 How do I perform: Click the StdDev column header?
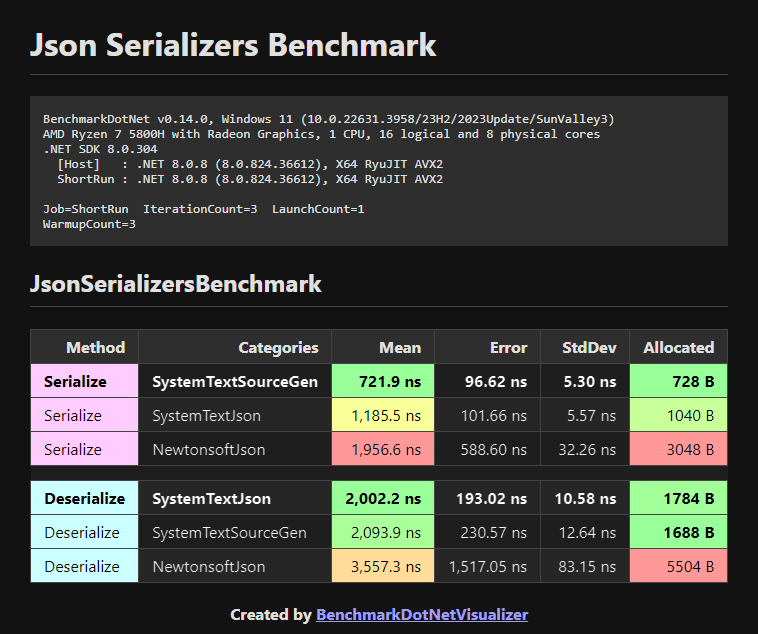pos(585,347)
